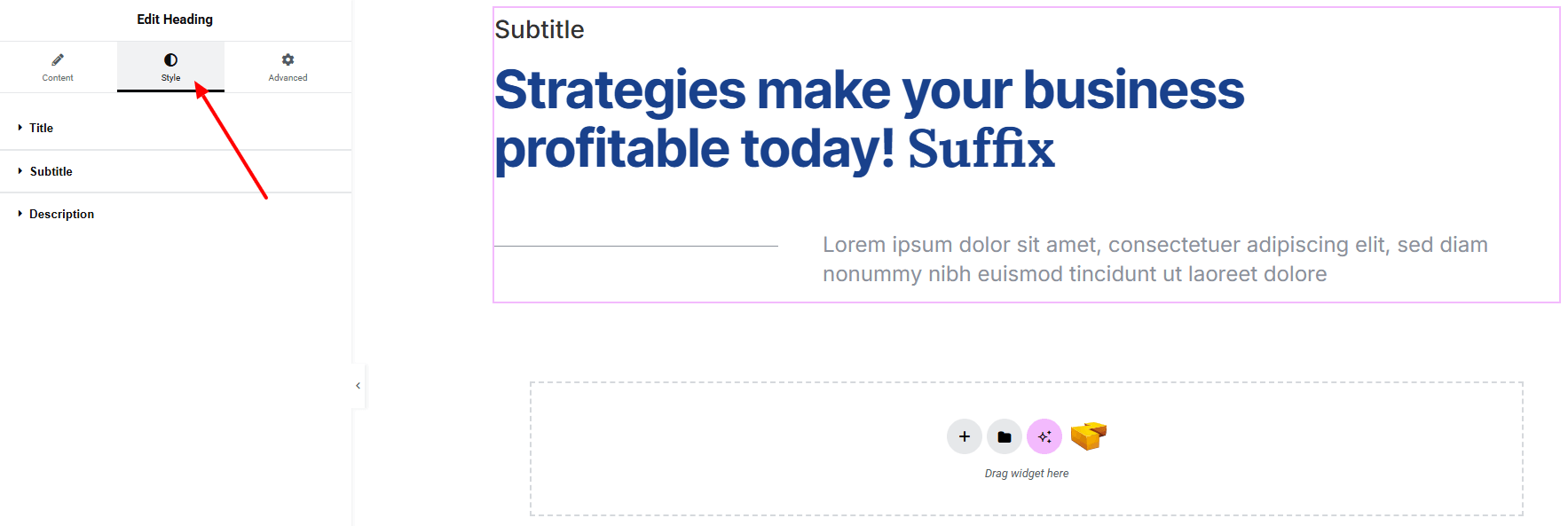Switch to the Content tab label
Screen dimensions: 1568x526
(x=58, y=78)
